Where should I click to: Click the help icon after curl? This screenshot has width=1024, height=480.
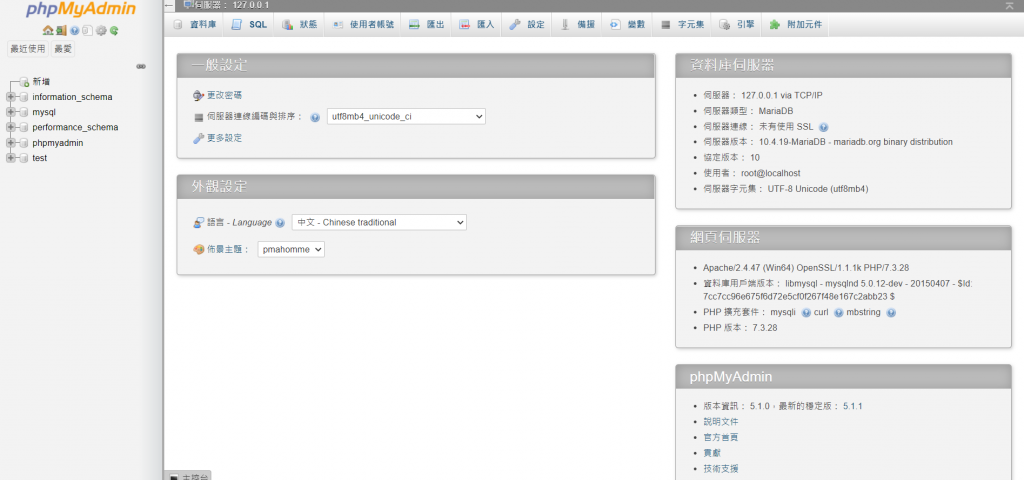coord(839,313)
